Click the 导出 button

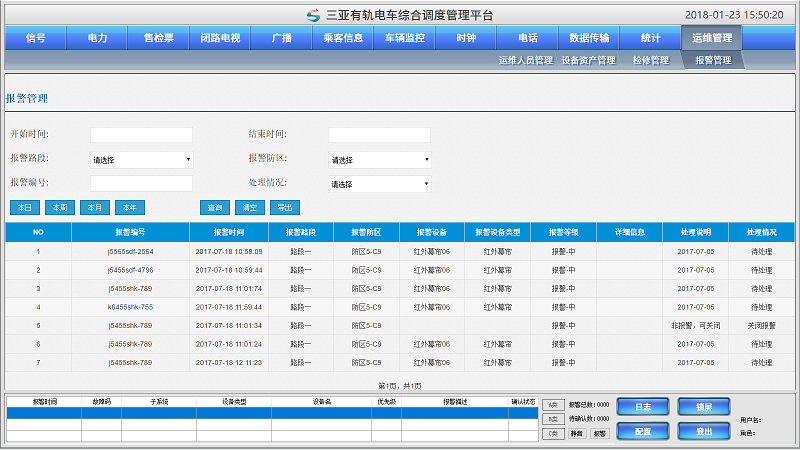click(285, 208)
